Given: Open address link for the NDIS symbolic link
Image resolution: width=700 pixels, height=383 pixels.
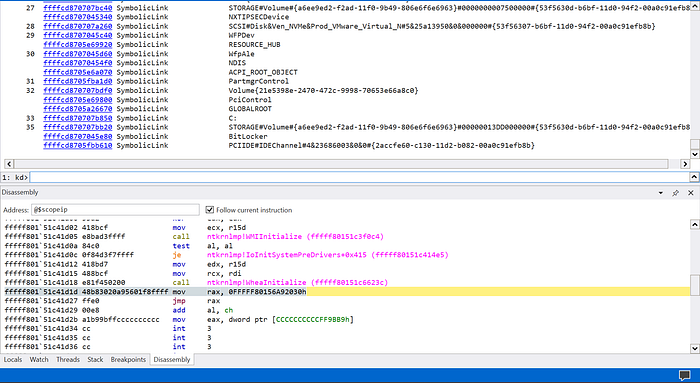Looking at the screenshot, I should coord(78,63).
